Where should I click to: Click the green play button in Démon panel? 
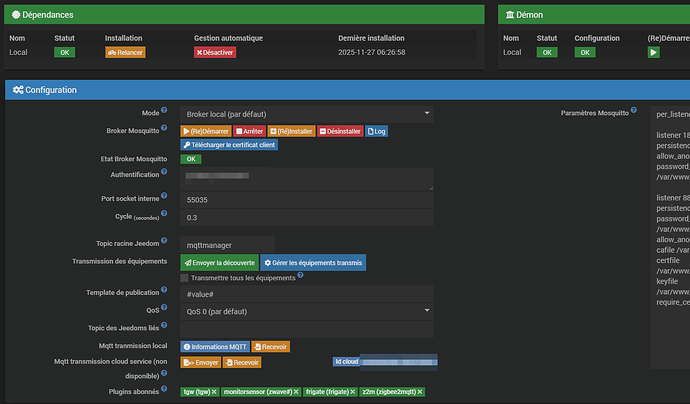(653, 52)
